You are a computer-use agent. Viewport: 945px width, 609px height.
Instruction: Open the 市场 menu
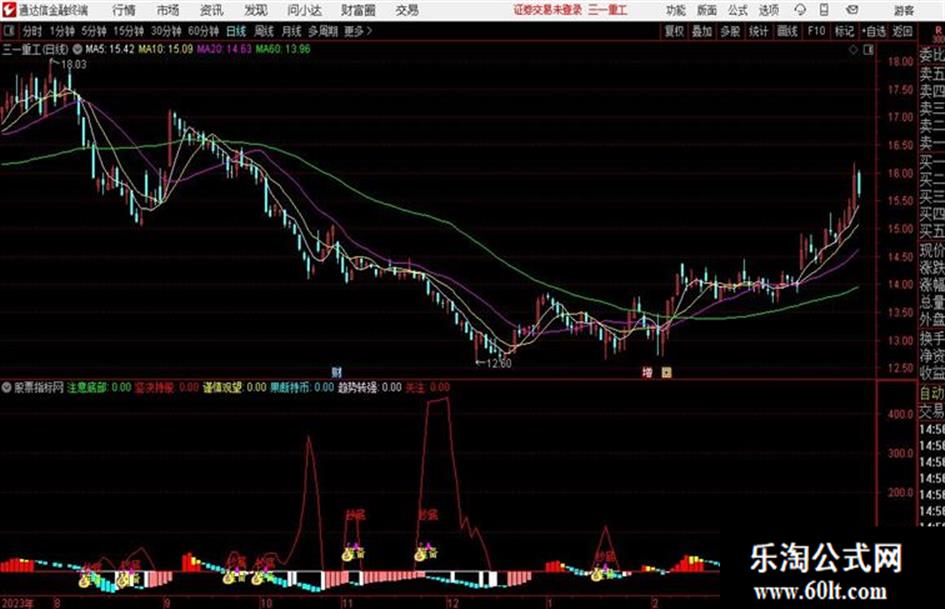[168, 10]
